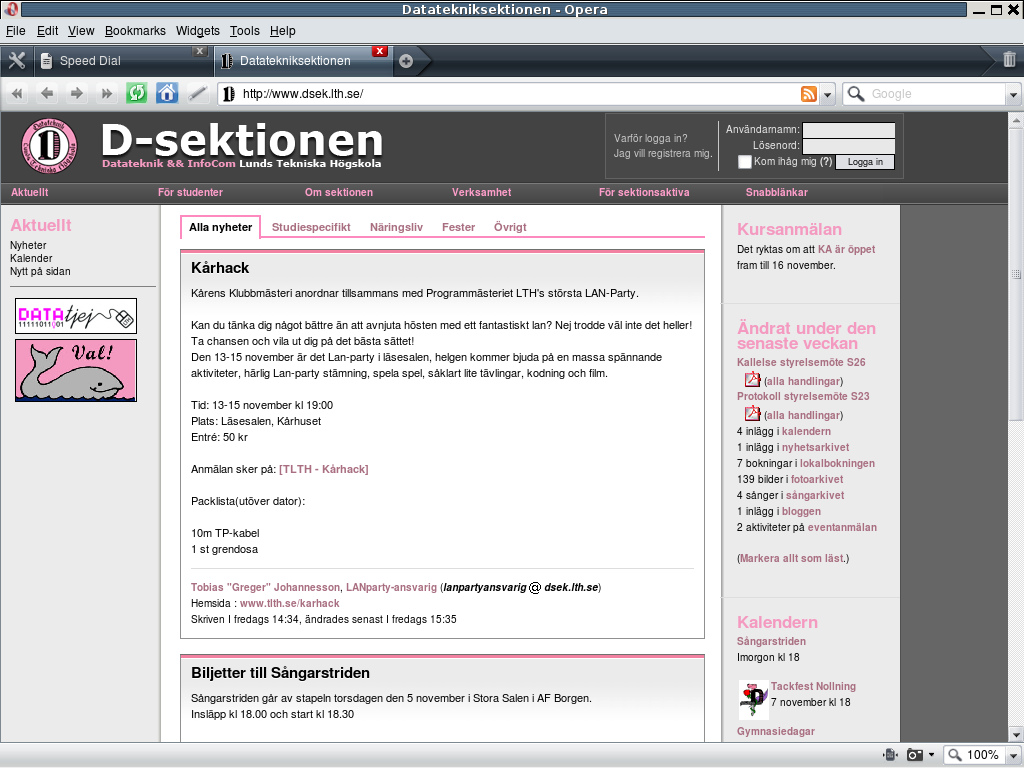The height and width of the screenshot is (768, 1024).
Task: Open the PDF icon for Kallelse styrelsemöte S26
Action: (x=752, y=379)
